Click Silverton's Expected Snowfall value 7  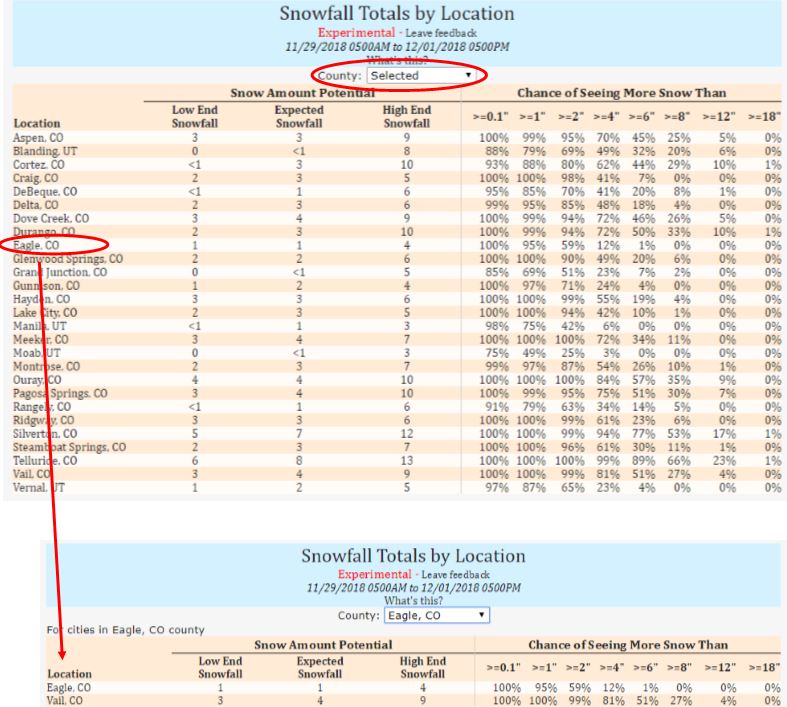(x=299, y=434)
